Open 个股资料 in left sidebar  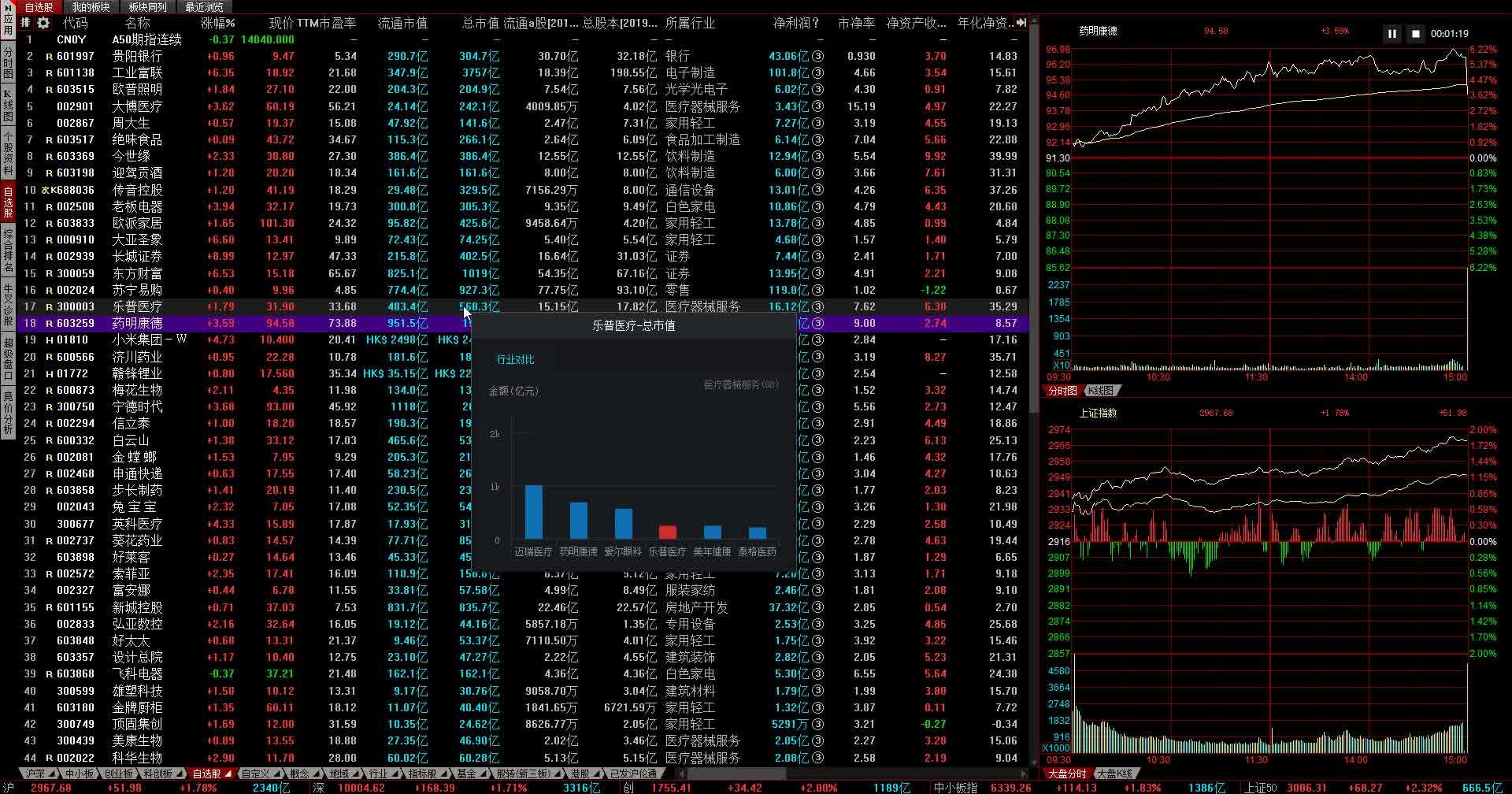pyautogui.click(x=8, y=154)
